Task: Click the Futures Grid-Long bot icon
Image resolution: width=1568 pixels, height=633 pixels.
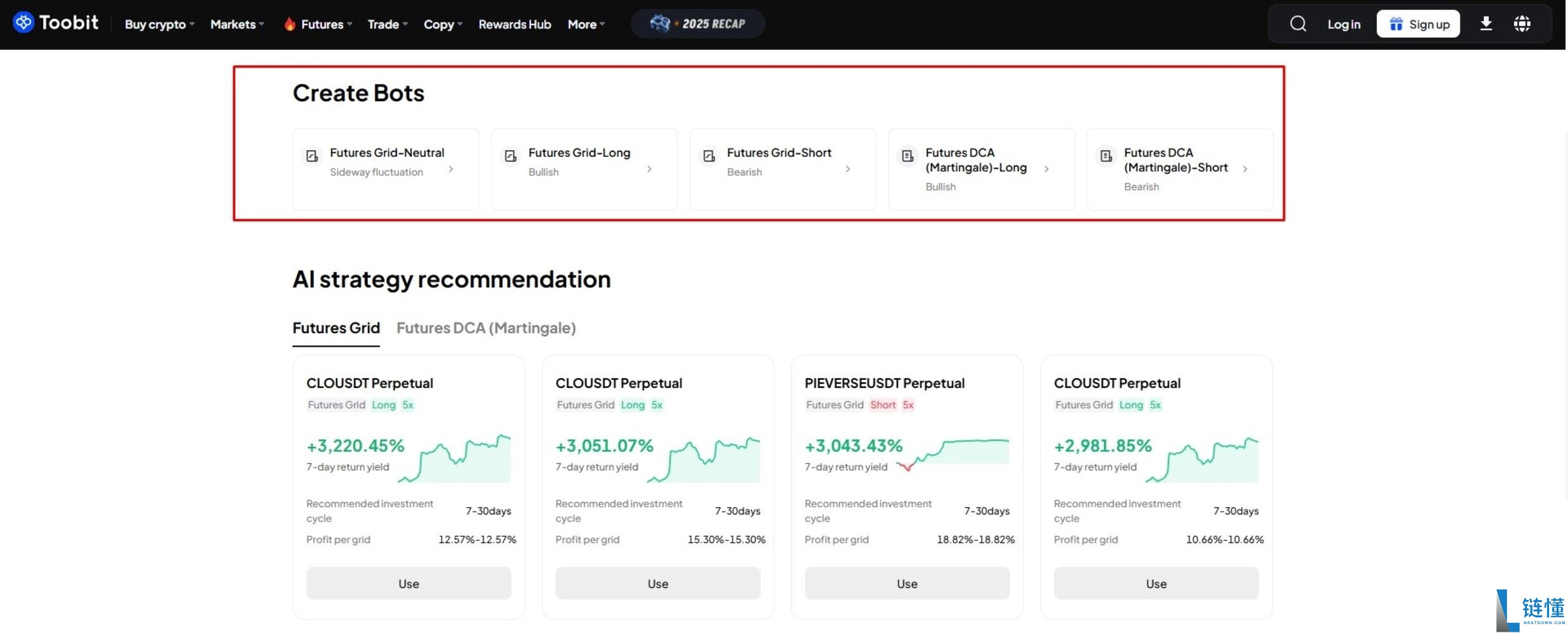Action: (510, 156)
